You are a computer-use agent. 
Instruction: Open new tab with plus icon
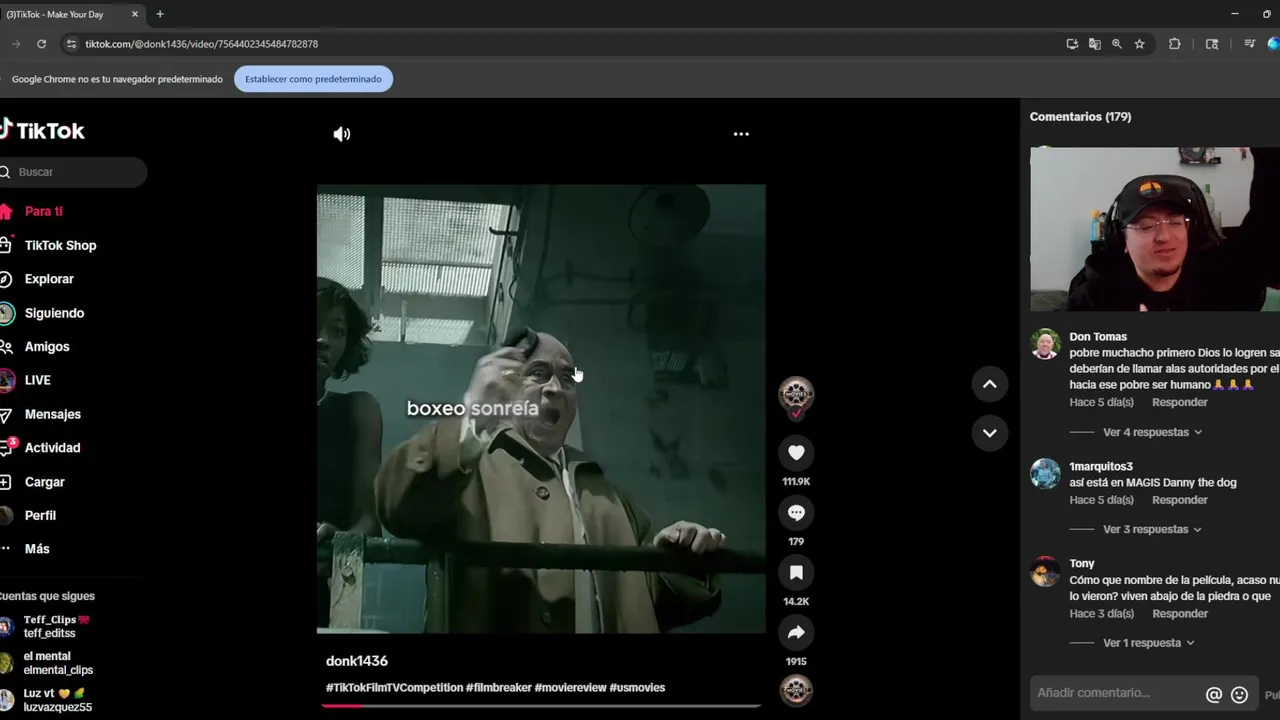point(159,14)
